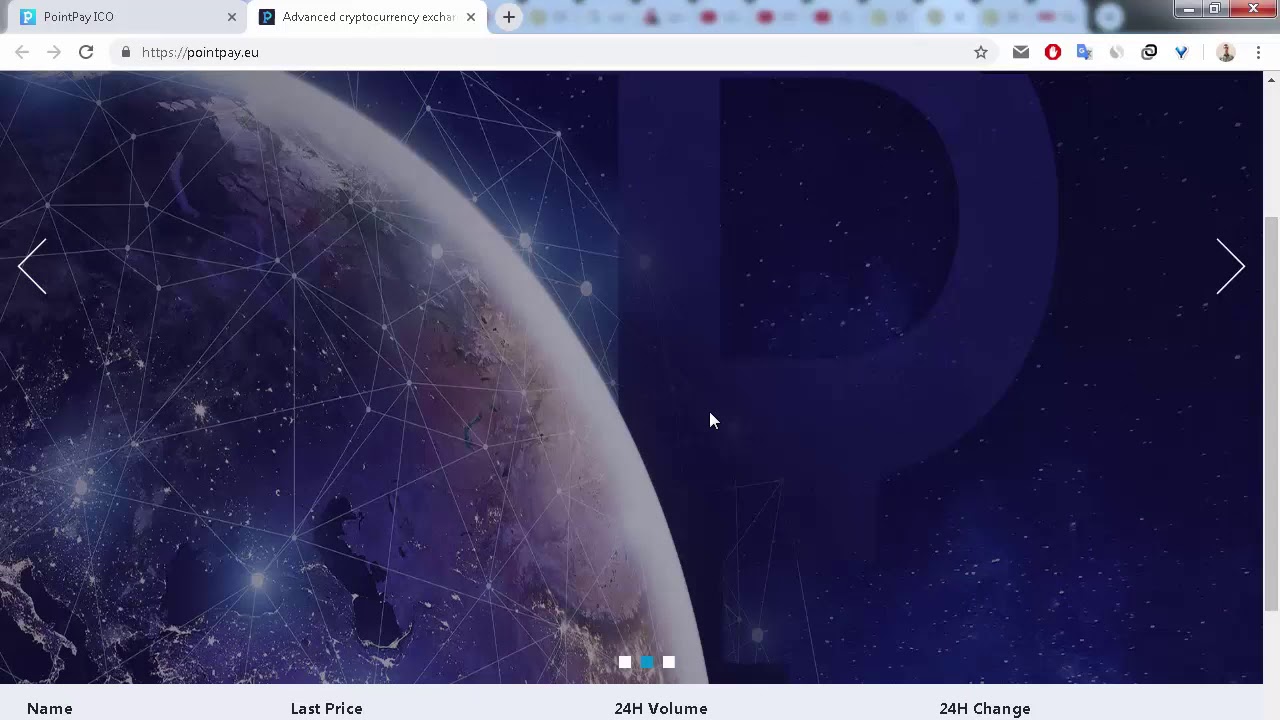Go to the previous carousel slide

[32, 266]
